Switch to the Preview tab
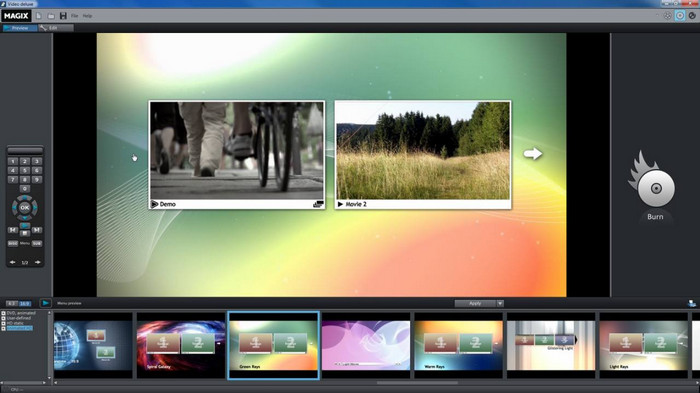The height and width of the screenshot is (393, 700). [x=20, y=28]
